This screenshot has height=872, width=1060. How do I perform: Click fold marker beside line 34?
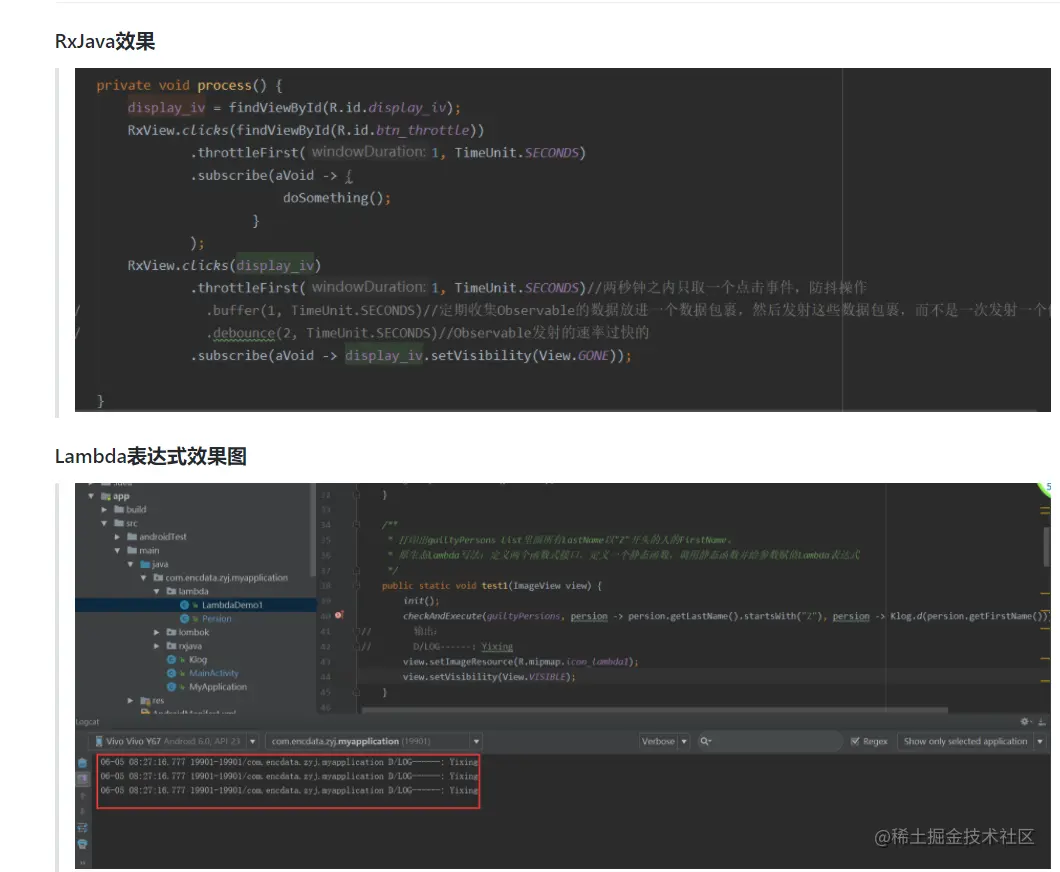(356, 525)
